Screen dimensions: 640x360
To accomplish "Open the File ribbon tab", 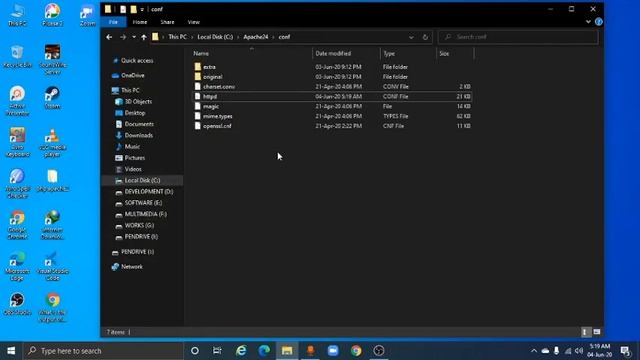I will tap(113, 22).
